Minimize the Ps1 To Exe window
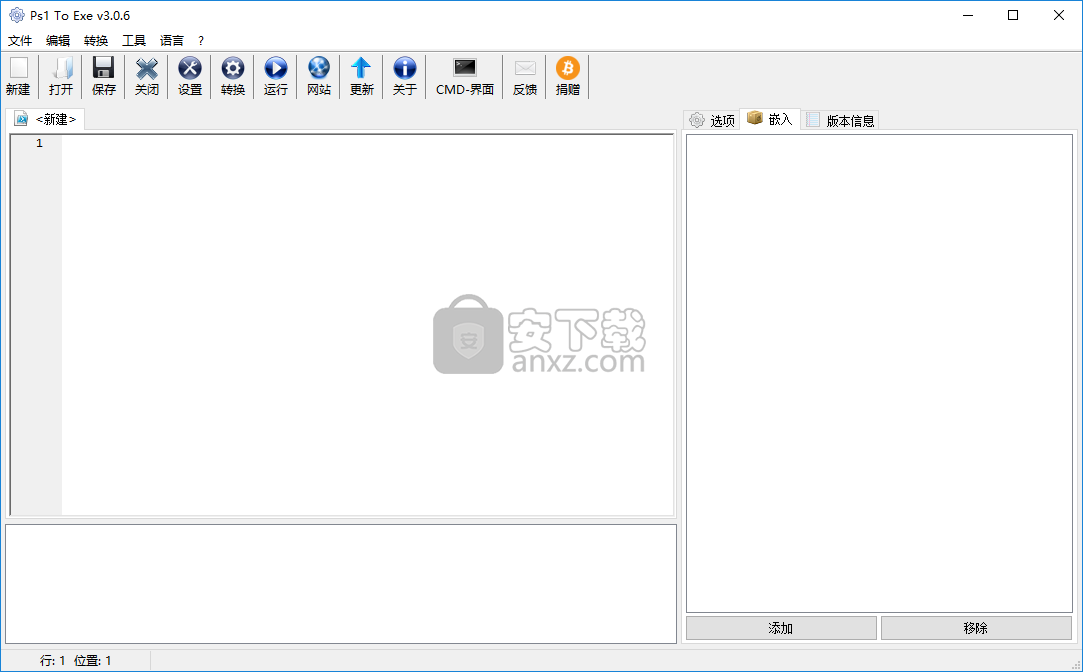Screen dimensions: 1083x672 click(x=968, y=15)
